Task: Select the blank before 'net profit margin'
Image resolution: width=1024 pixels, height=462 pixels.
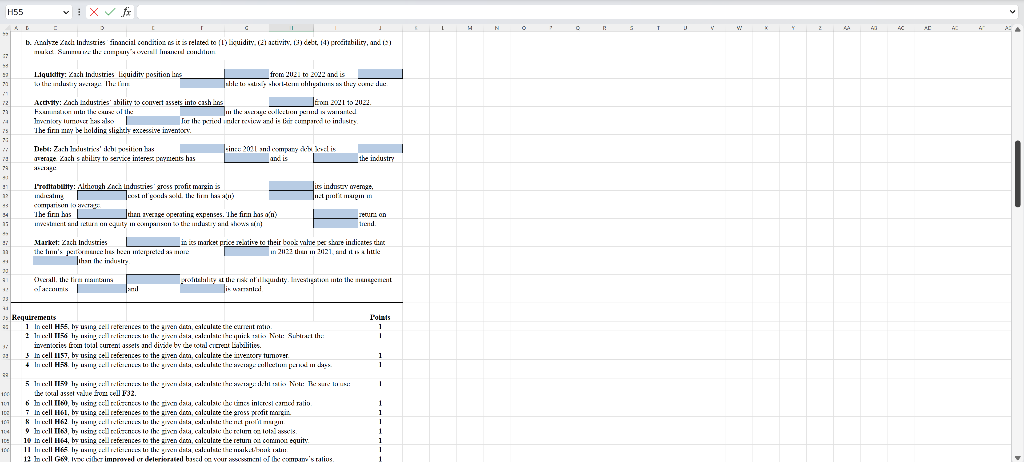Action: (291, 195)
